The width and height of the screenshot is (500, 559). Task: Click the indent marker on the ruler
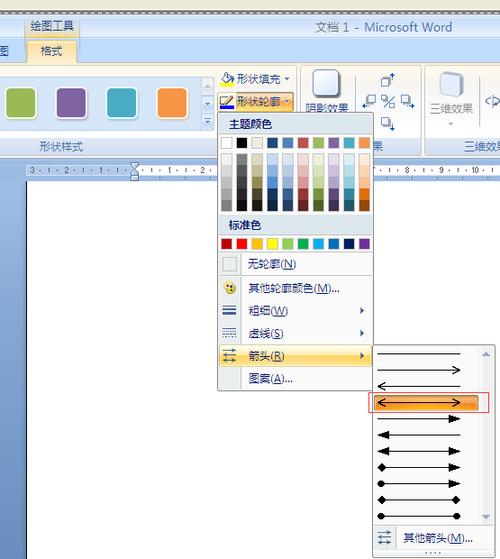(134, 171)
